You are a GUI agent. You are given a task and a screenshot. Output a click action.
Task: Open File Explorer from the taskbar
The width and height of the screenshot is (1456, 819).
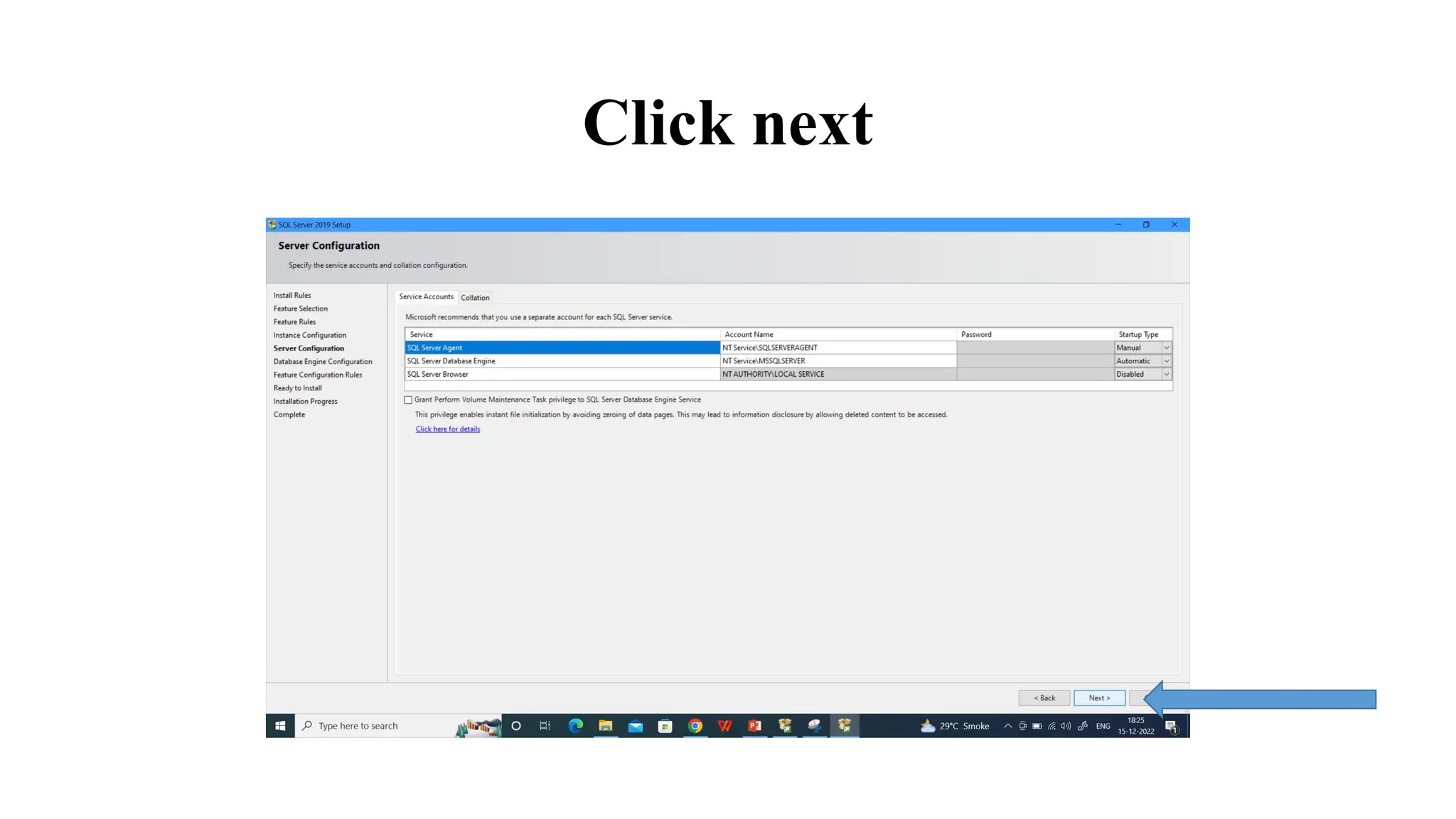[606, 726]
